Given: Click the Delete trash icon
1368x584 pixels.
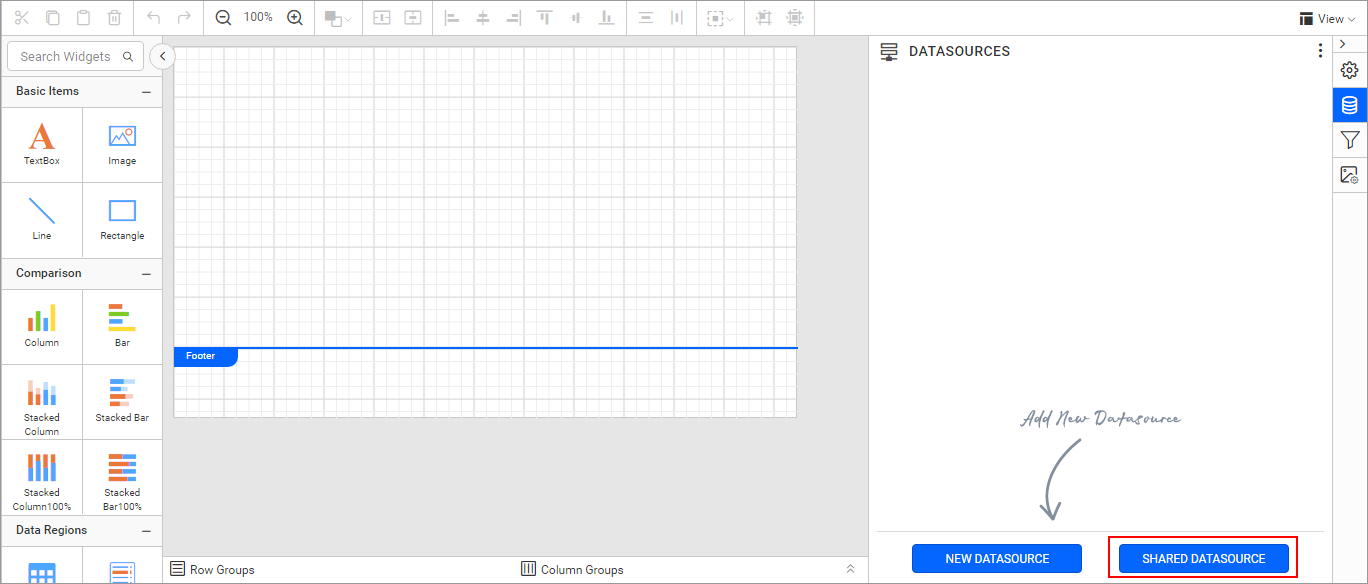Looking at the screenshot, I should (x=115, y=18).
